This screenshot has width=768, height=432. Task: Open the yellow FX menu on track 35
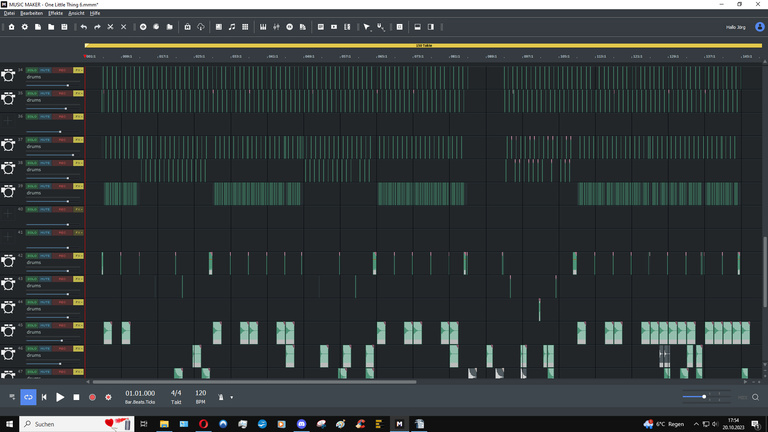pos(78,94)
